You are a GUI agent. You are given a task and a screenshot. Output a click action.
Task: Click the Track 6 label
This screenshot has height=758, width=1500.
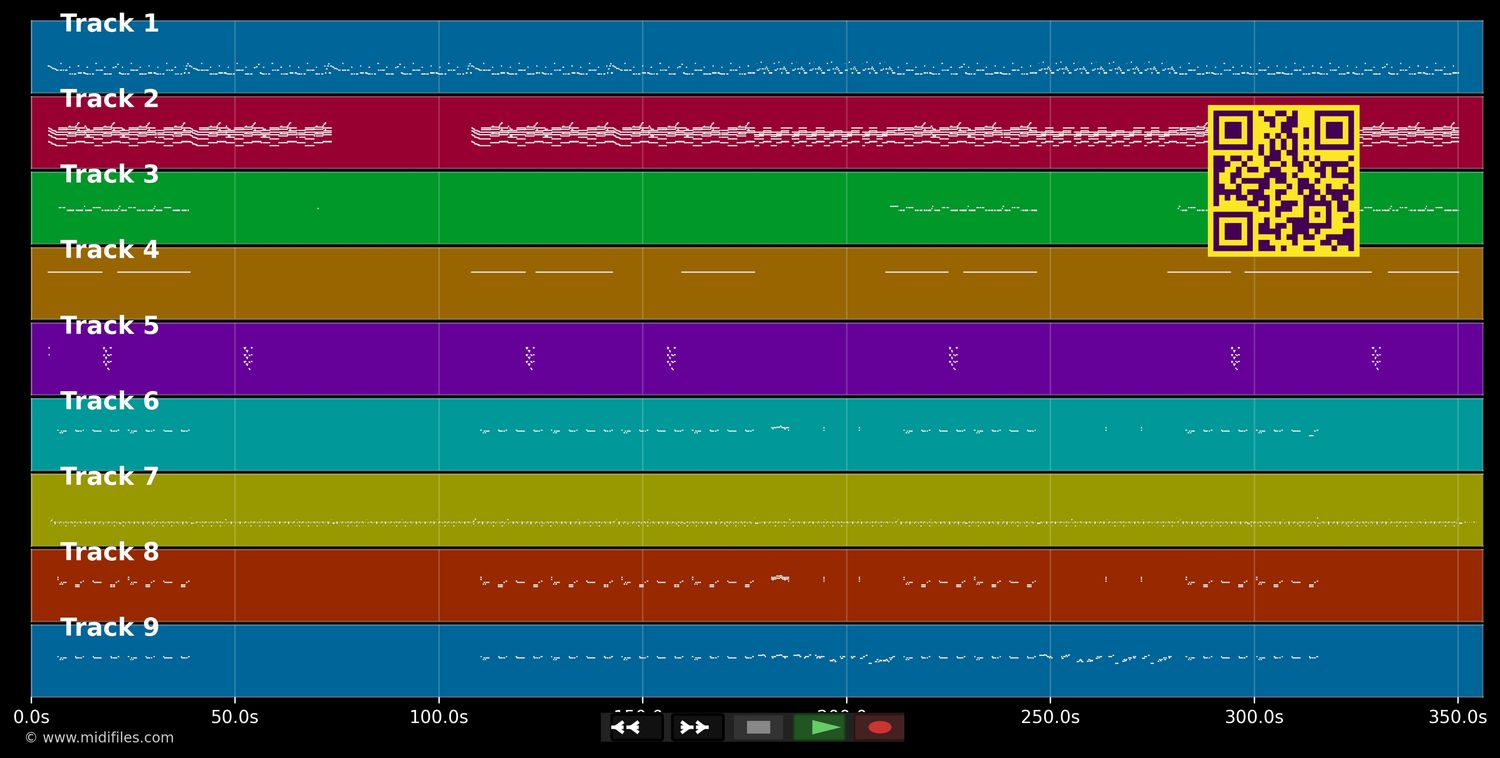(109, 401)
